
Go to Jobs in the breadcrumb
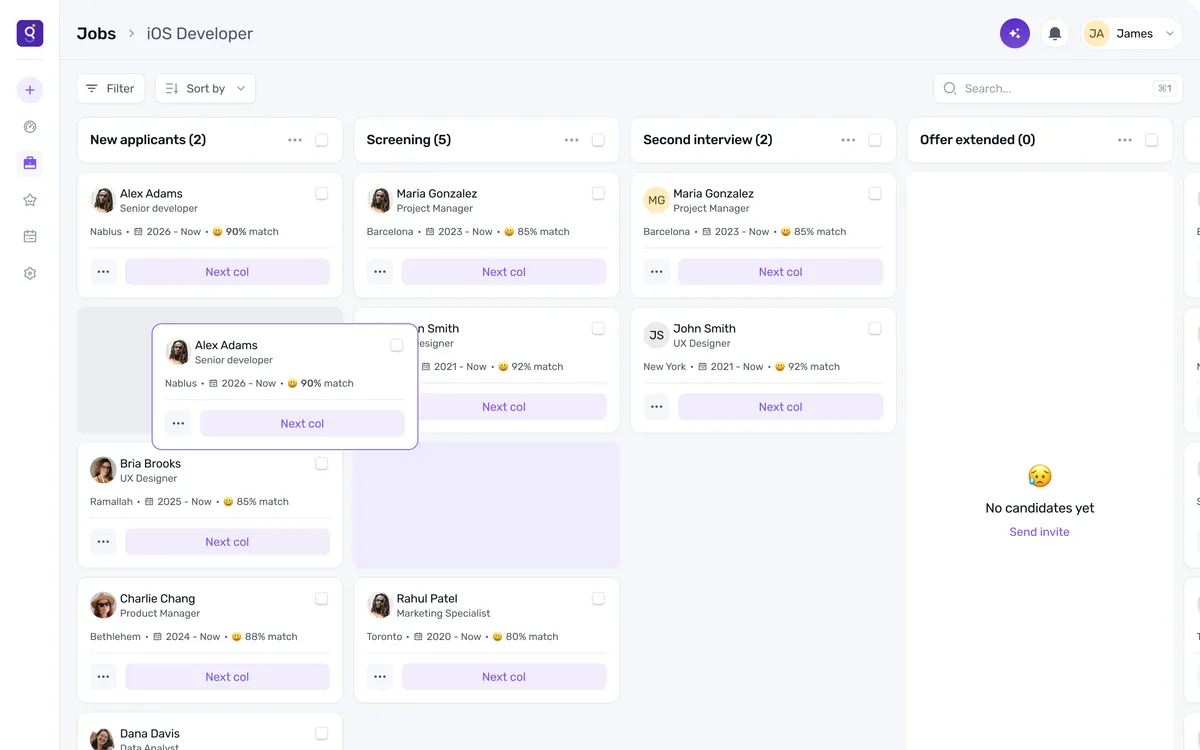(x=96, y=33)
